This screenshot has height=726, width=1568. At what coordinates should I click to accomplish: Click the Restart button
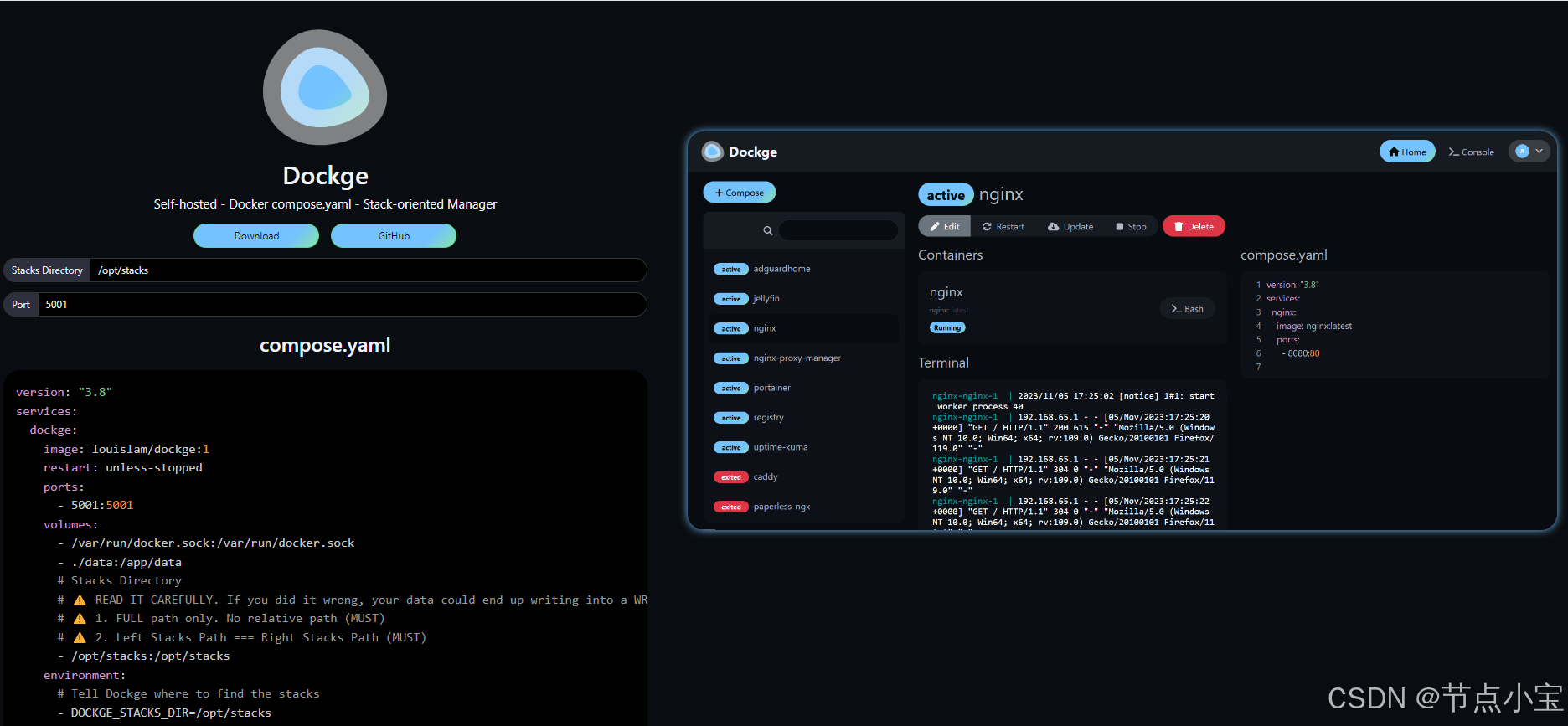1003,226
